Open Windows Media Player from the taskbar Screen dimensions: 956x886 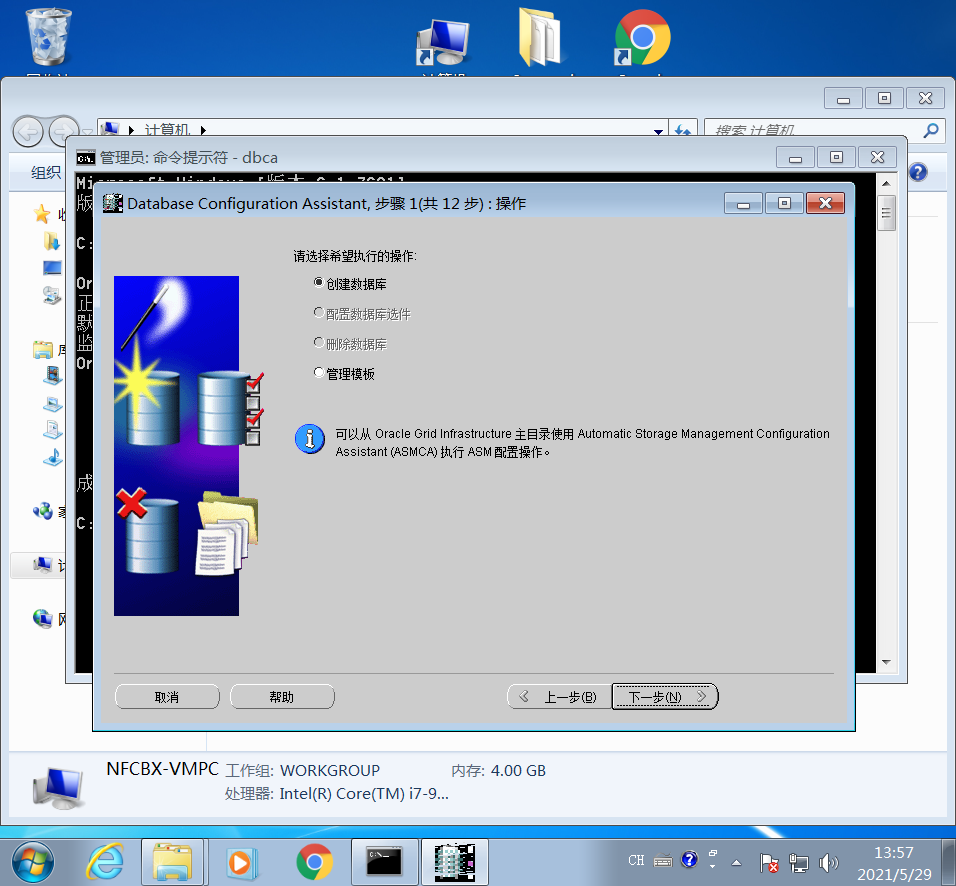coord(245,860)
